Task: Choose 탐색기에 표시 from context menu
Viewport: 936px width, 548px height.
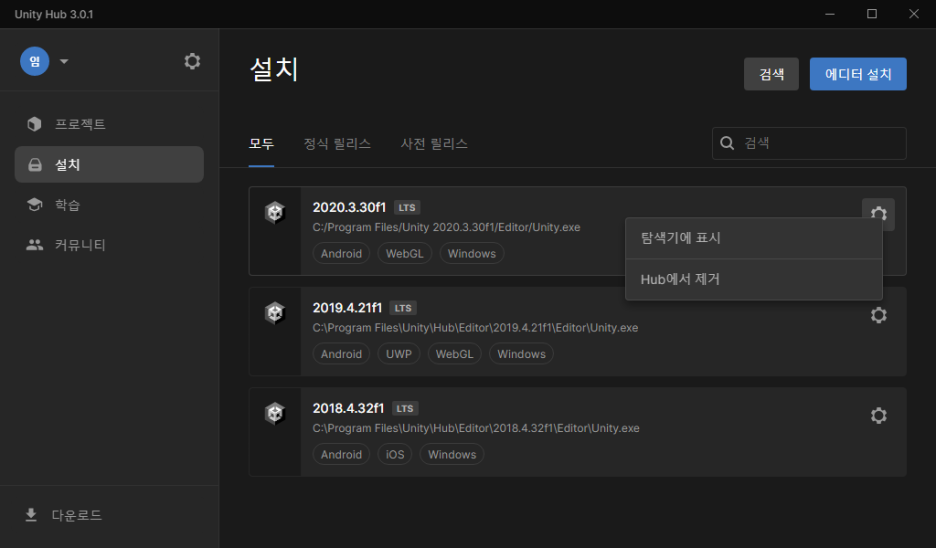Action: [753, 238]
